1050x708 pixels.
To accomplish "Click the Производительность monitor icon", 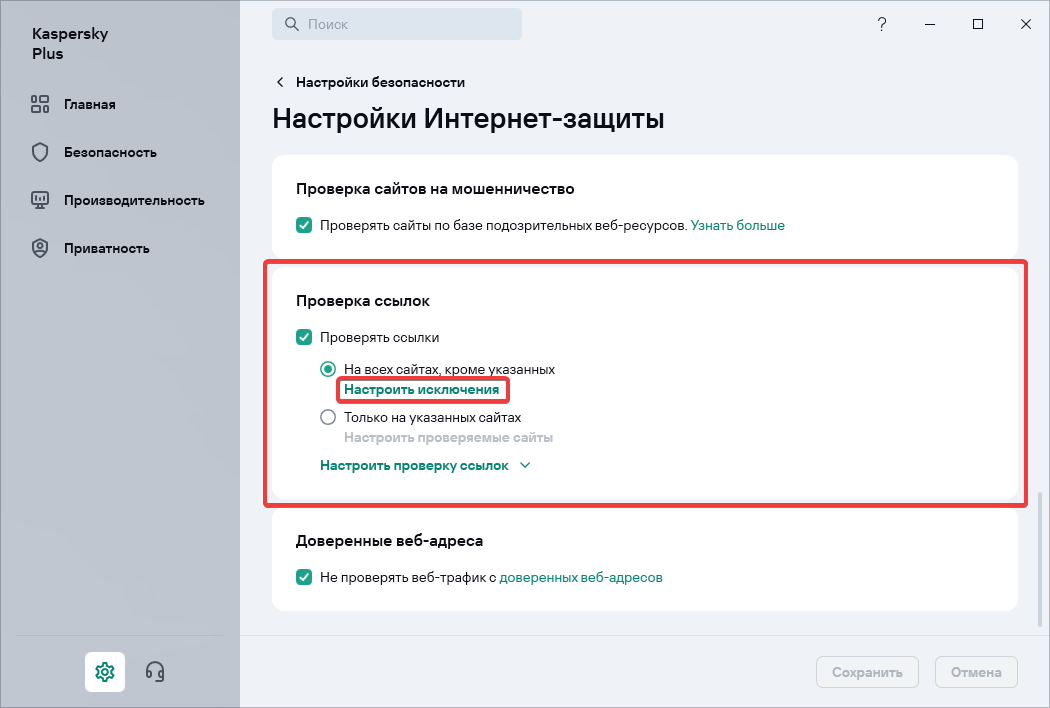I will (x=40, y=200).
